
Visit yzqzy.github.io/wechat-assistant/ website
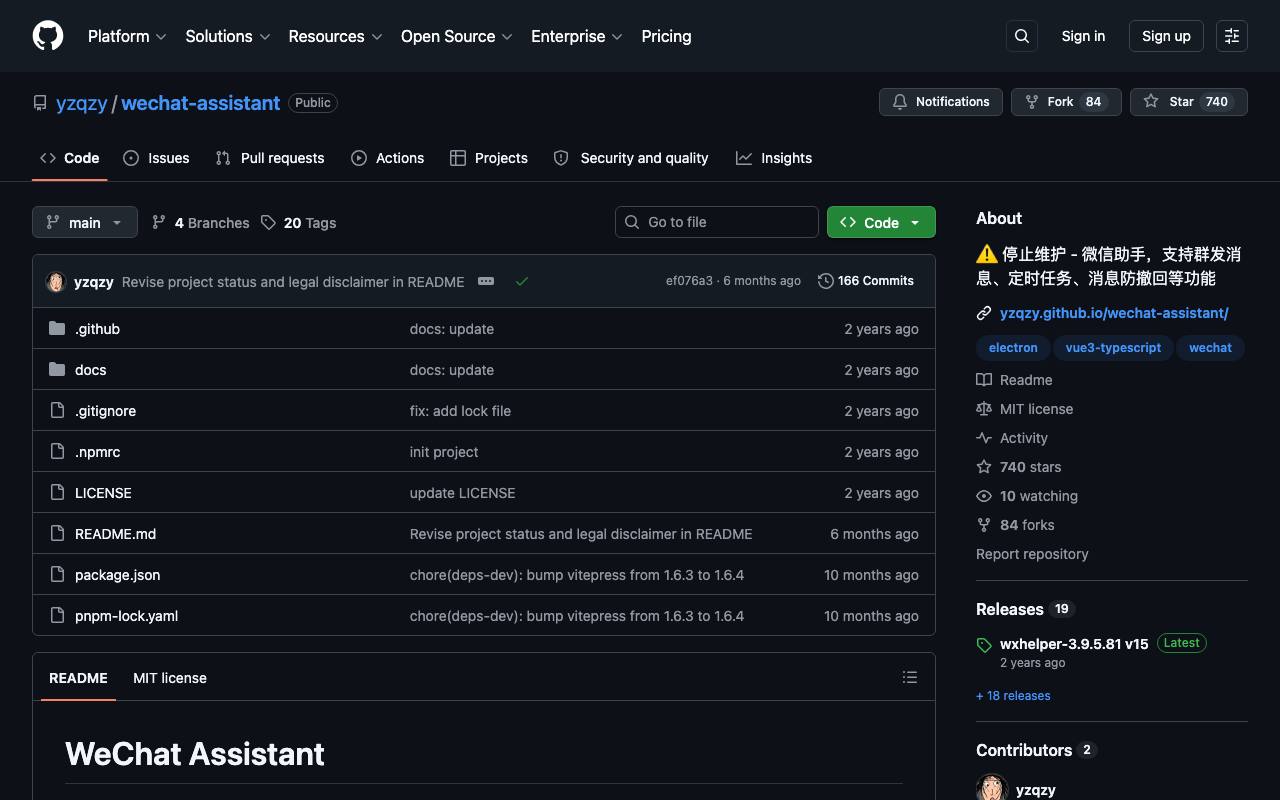pos(1114,313)
